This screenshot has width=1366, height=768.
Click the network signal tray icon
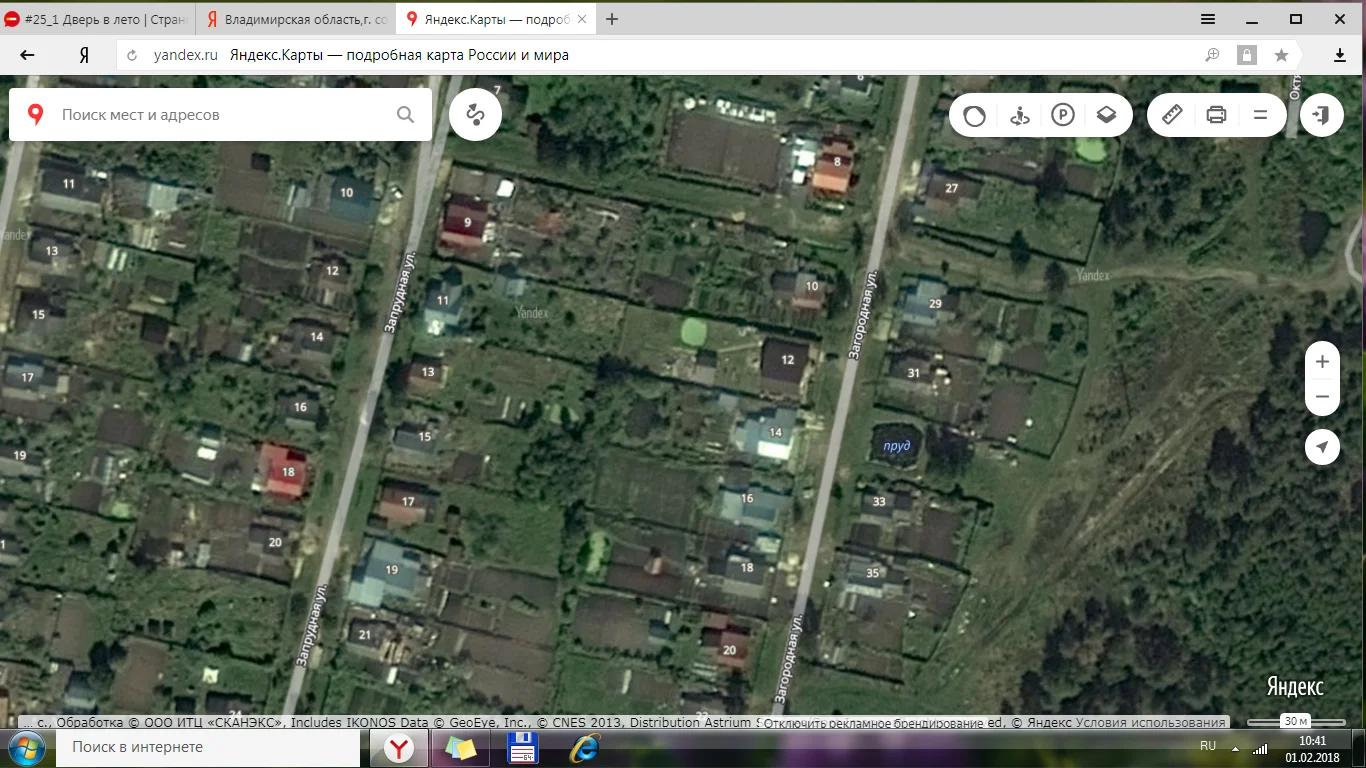point(1260,749)
